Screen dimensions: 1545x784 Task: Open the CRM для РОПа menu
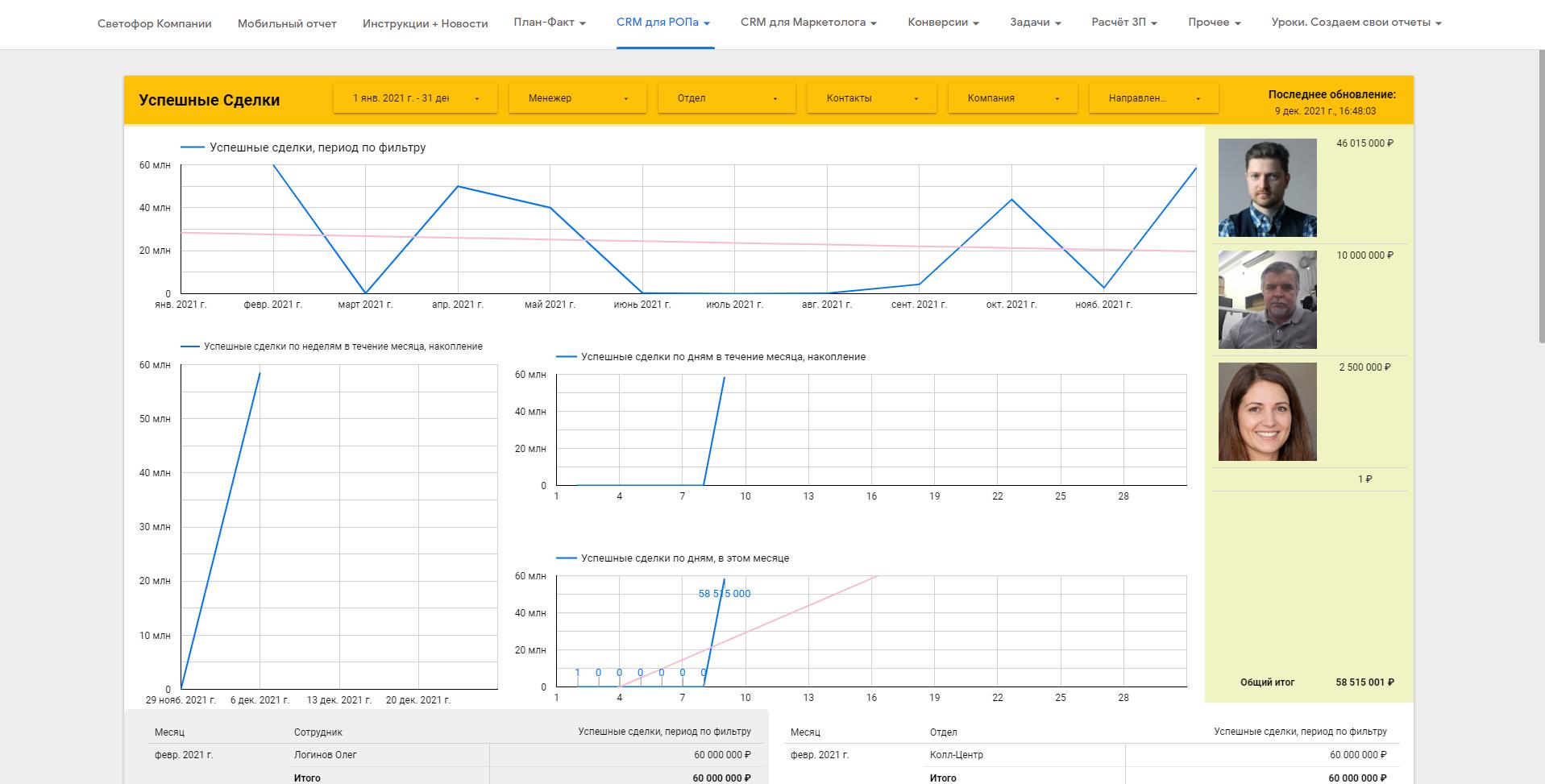pos(663,23)
